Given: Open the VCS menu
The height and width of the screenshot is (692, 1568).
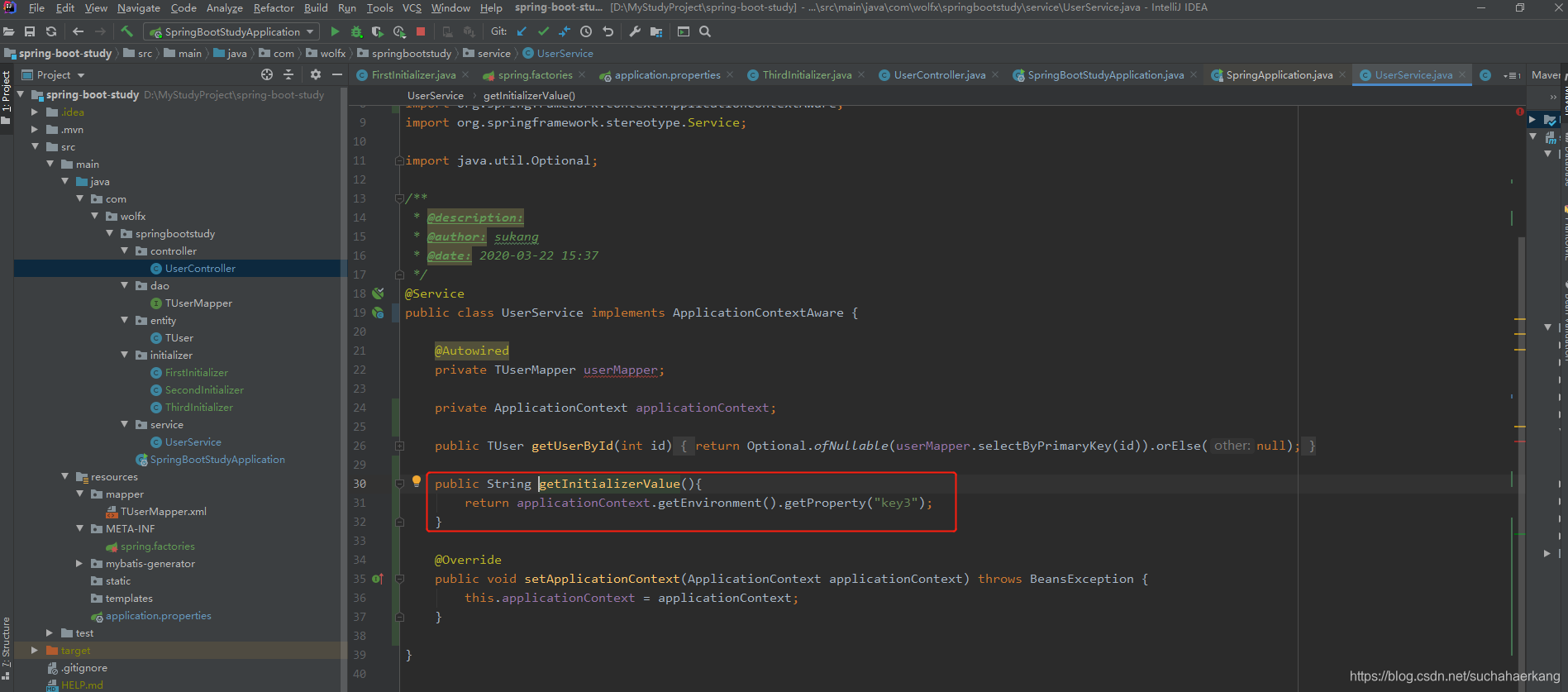Looking at the screenshot, I should click(412, 7).
